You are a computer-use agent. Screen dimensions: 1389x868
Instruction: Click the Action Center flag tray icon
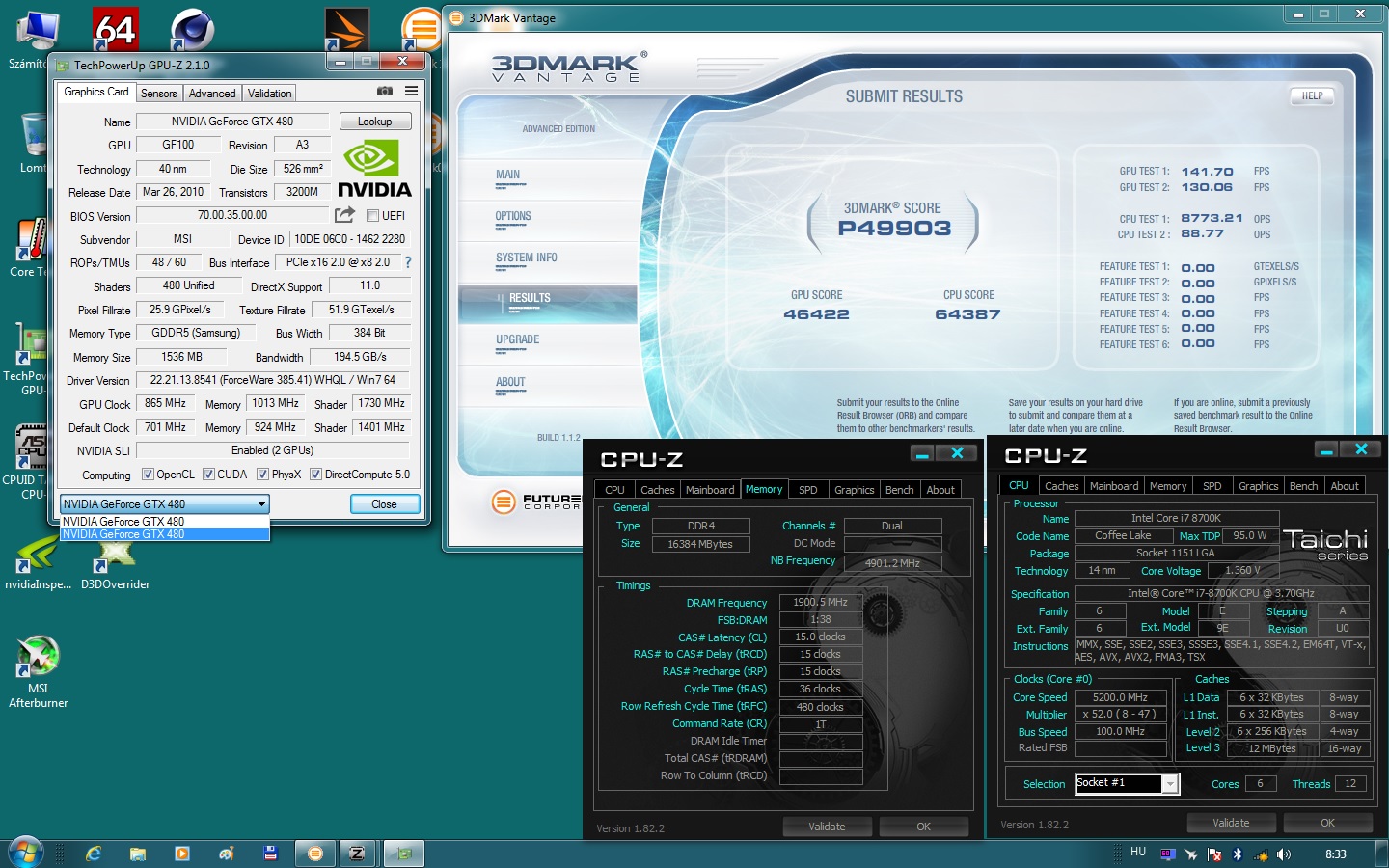click(1214, 854)
